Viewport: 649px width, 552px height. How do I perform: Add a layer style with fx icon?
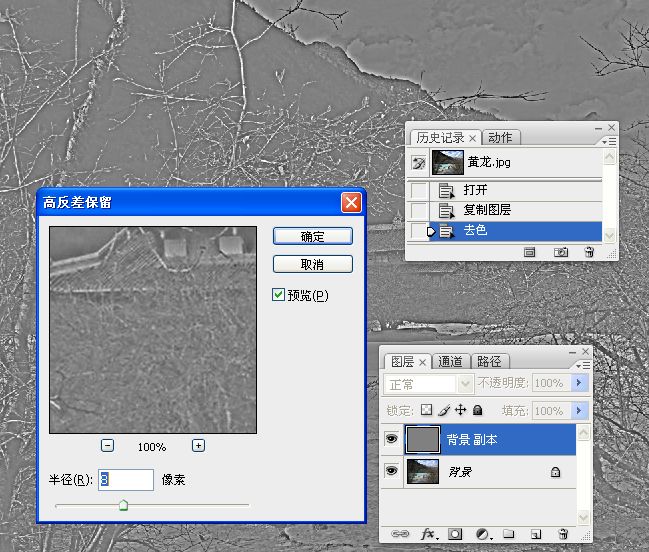coord(429,534)
